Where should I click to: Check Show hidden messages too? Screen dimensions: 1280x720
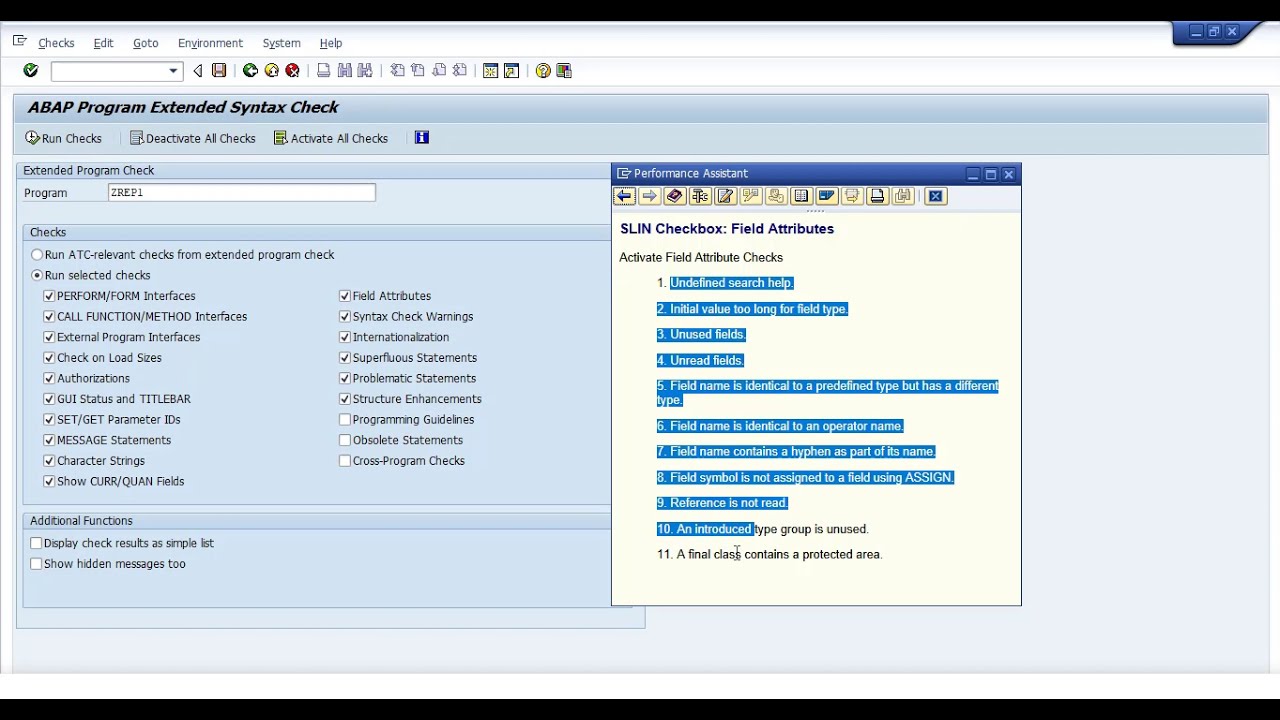(x=36, y=564)
